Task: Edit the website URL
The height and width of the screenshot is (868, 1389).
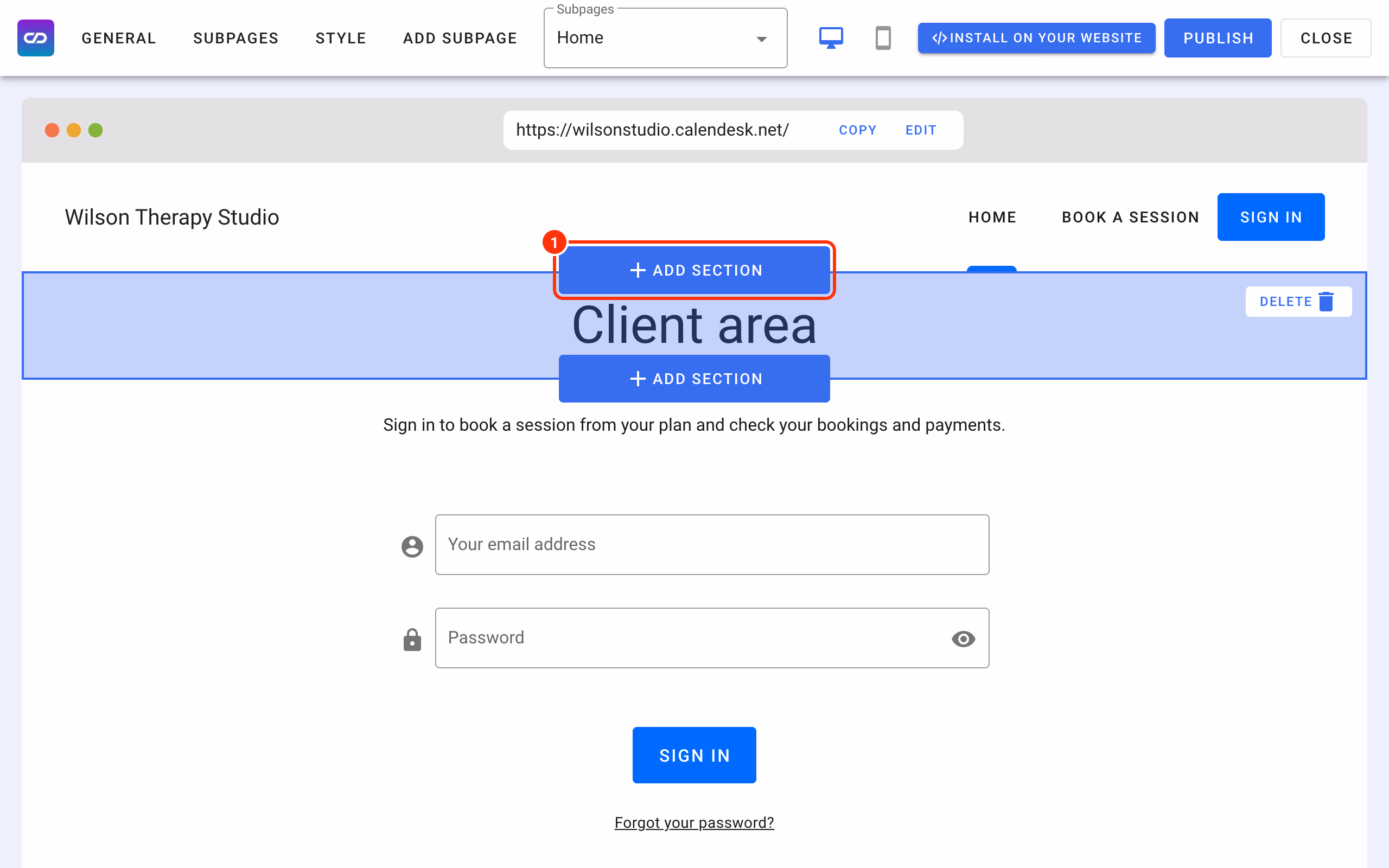Action: 921,130
